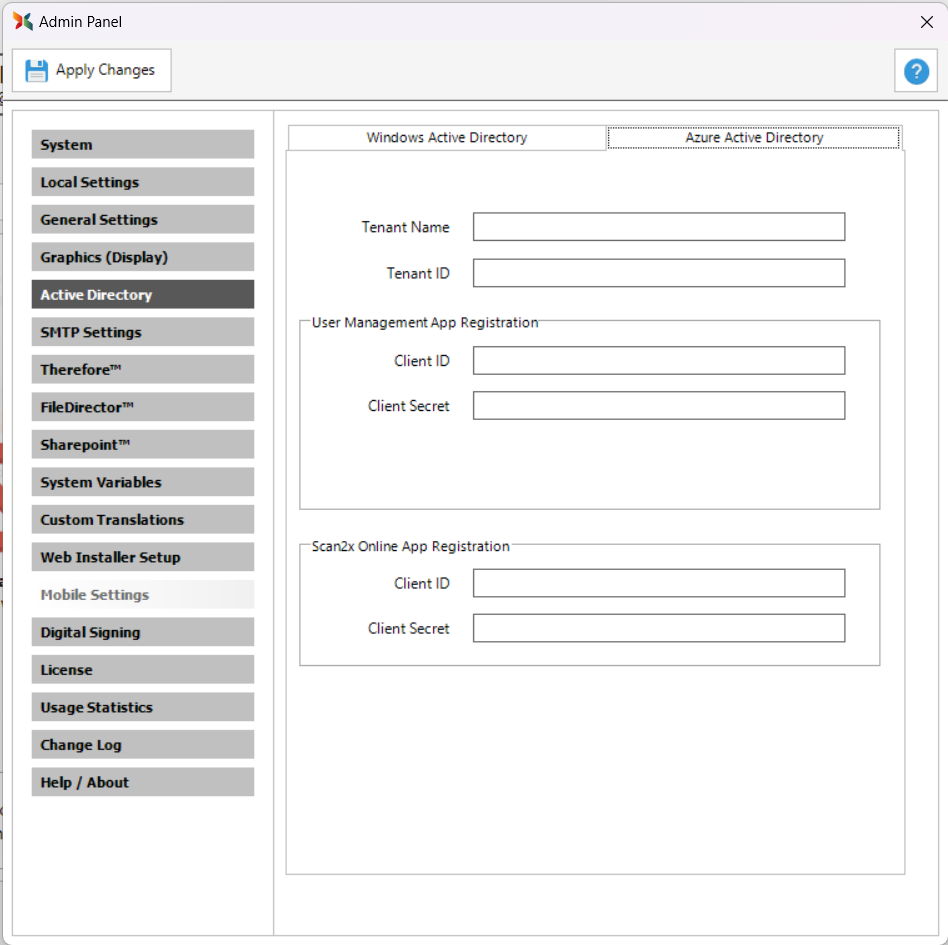The width and height of the screenshot is (948, 945).
Task: Show the System Variables page
Action: [142, 482]
